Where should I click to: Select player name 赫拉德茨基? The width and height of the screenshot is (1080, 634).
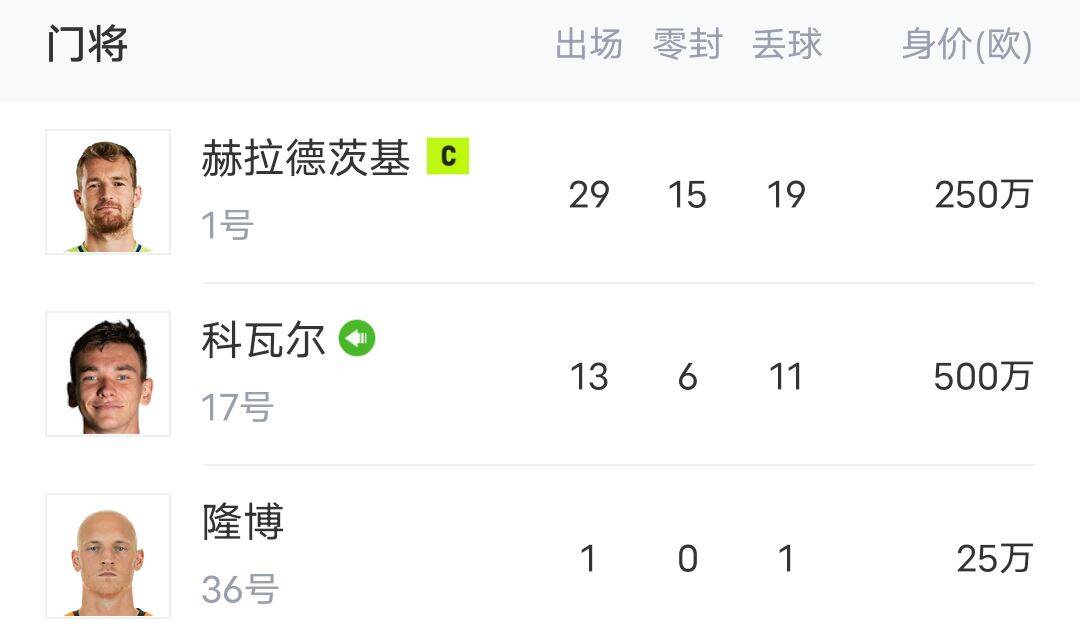(x=305, y=158)
